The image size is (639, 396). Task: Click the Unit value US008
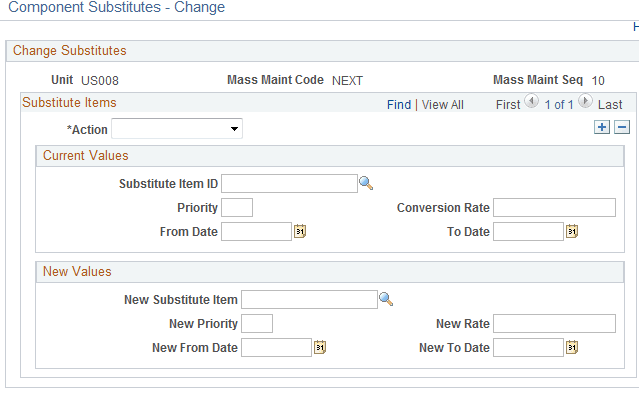[x=100, y=81]
